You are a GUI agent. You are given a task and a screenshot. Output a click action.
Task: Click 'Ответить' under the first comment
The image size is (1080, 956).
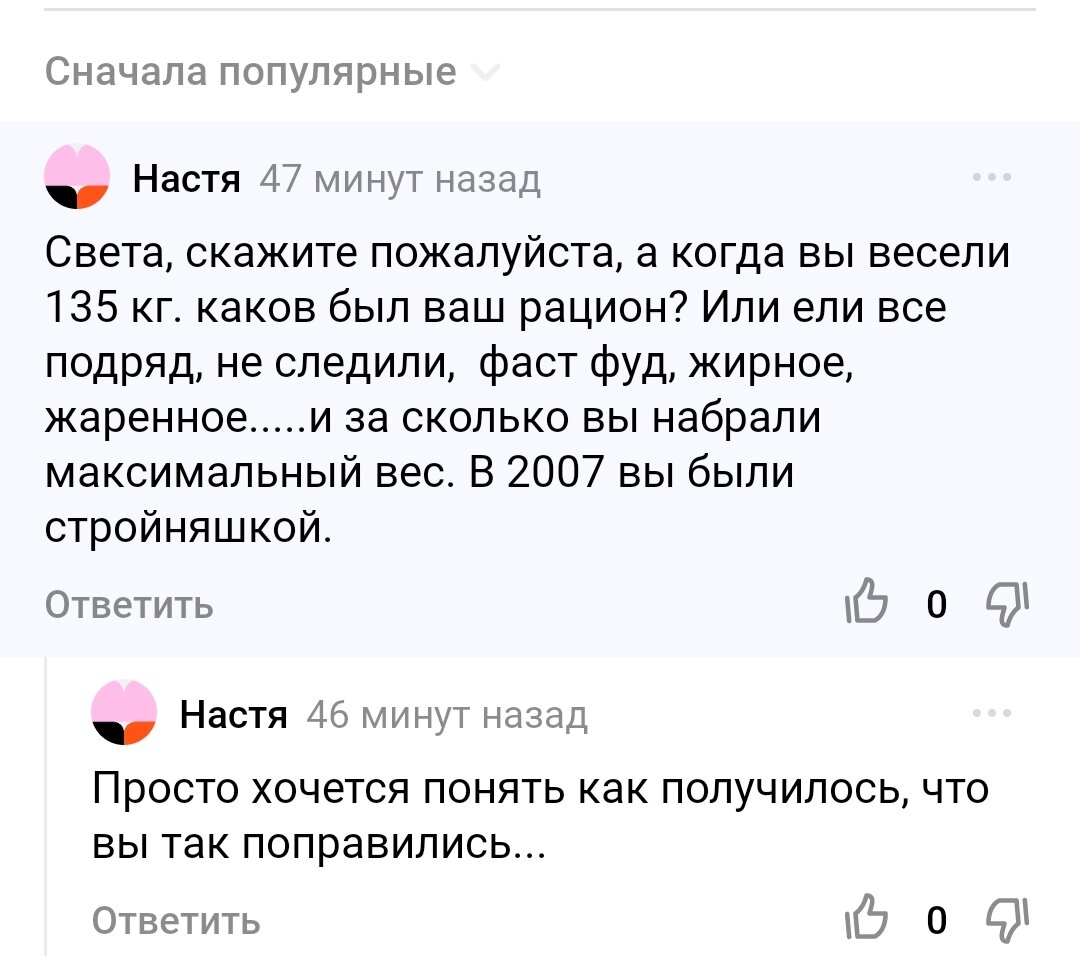coord(129,605)
